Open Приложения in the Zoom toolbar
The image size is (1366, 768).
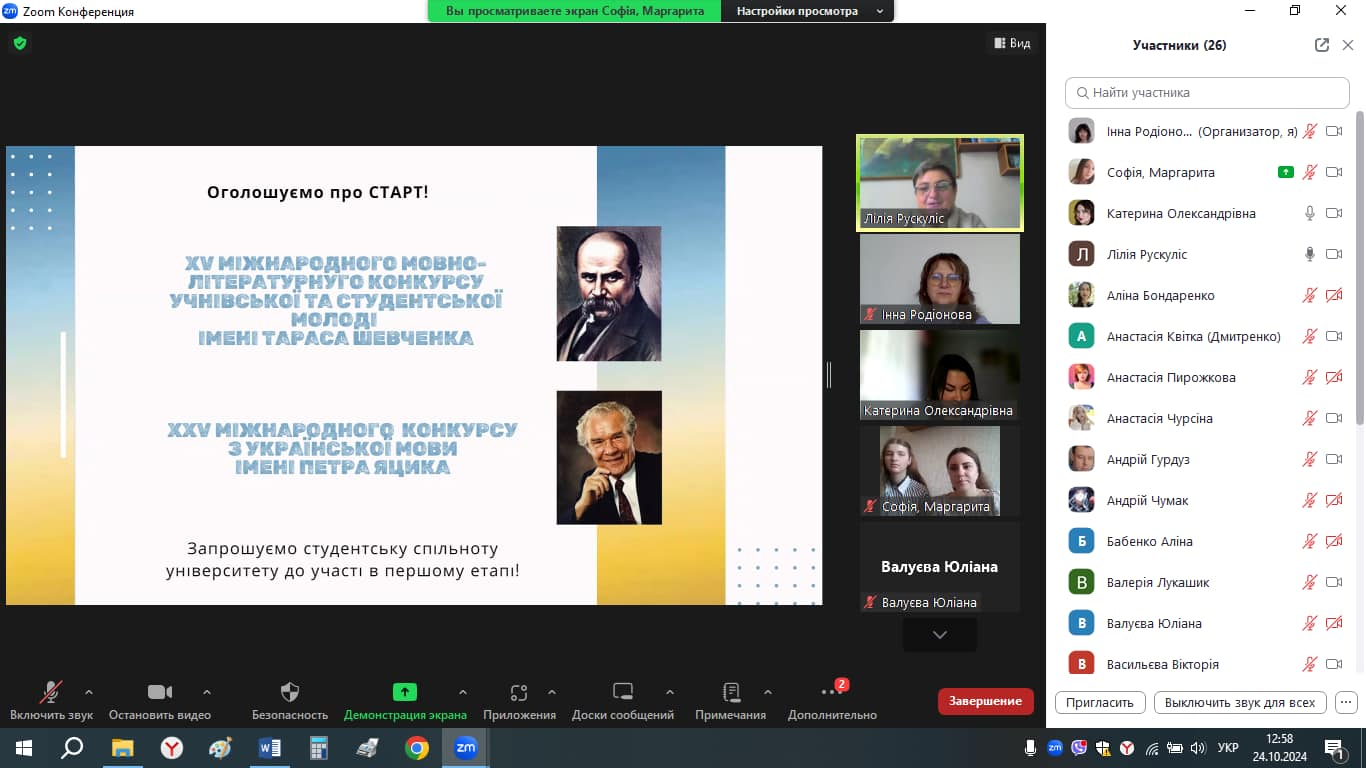pyautogui.click(x=518, y=693)
